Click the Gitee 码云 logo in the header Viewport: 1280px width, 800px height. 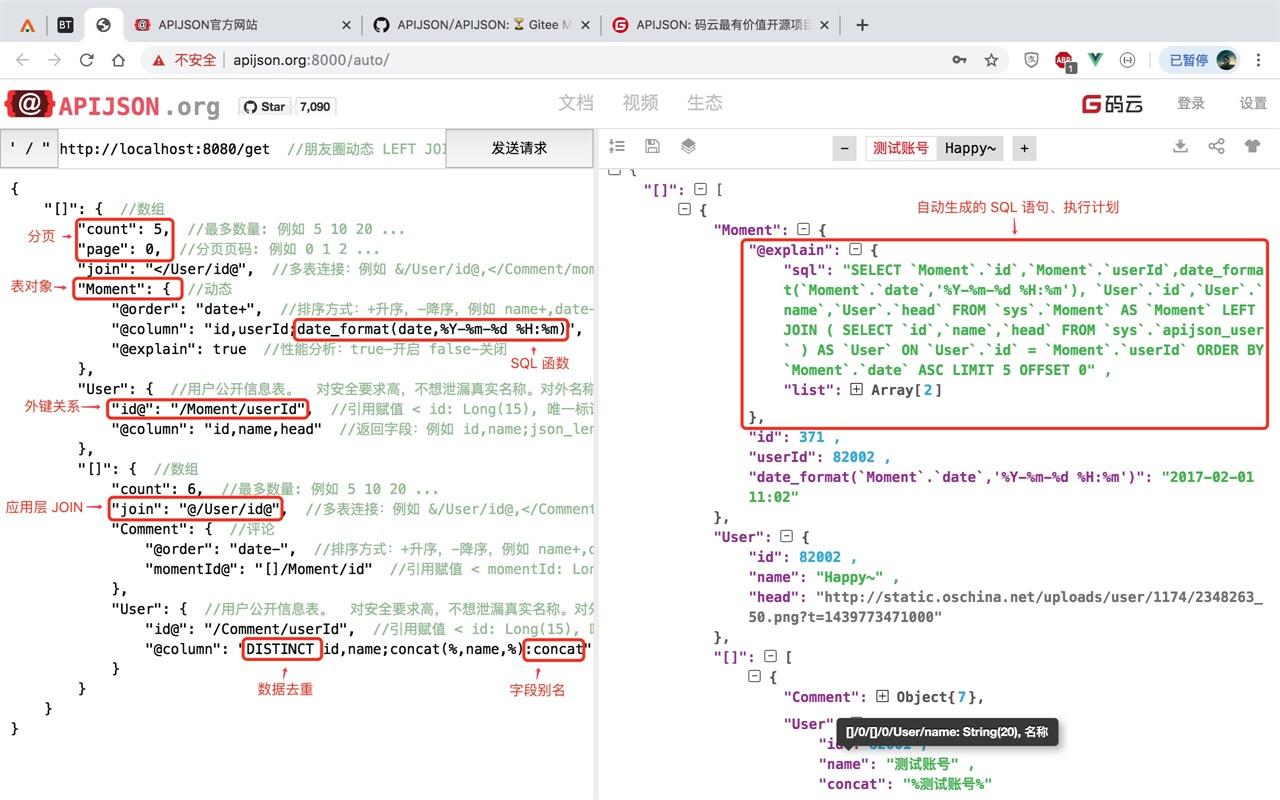point(1113,102)
